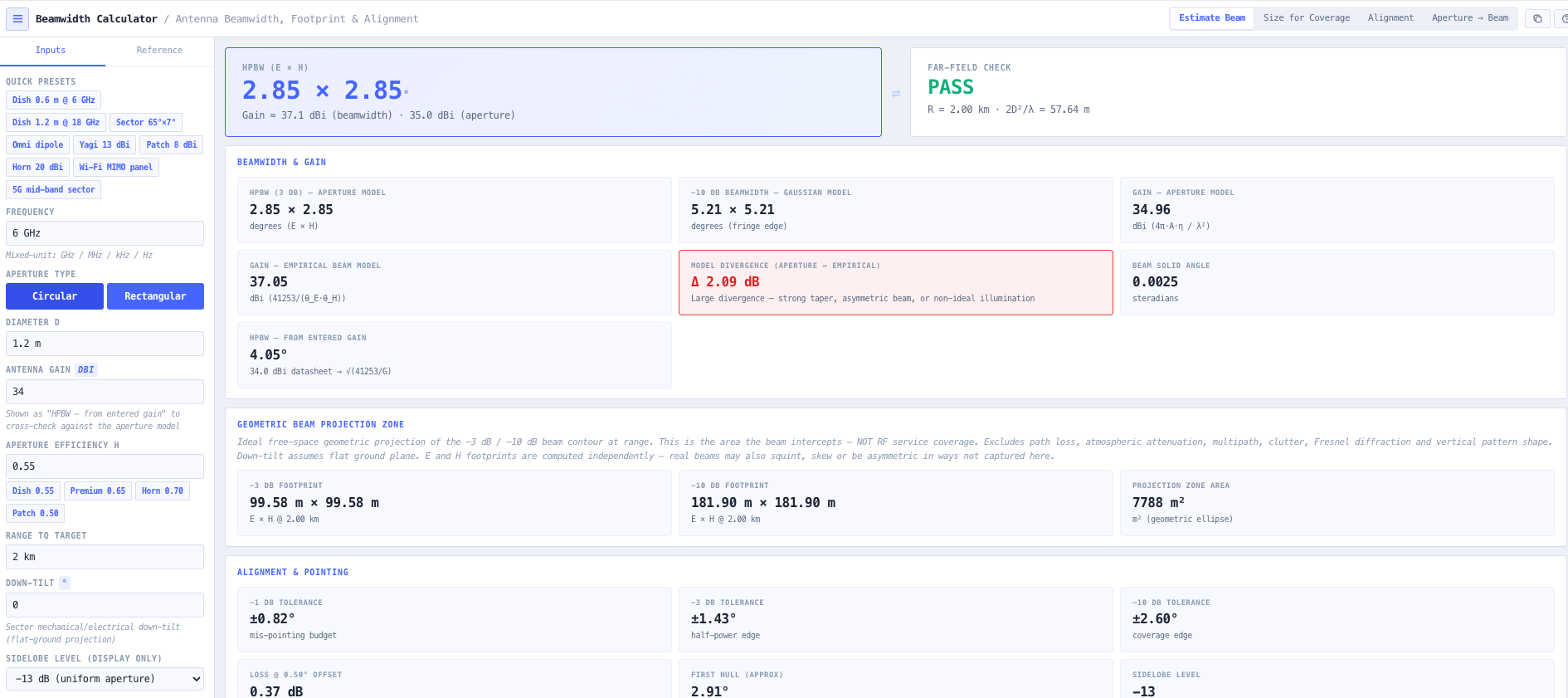Set efficiency with Patch 0.50 chip

tap(36, 514)
